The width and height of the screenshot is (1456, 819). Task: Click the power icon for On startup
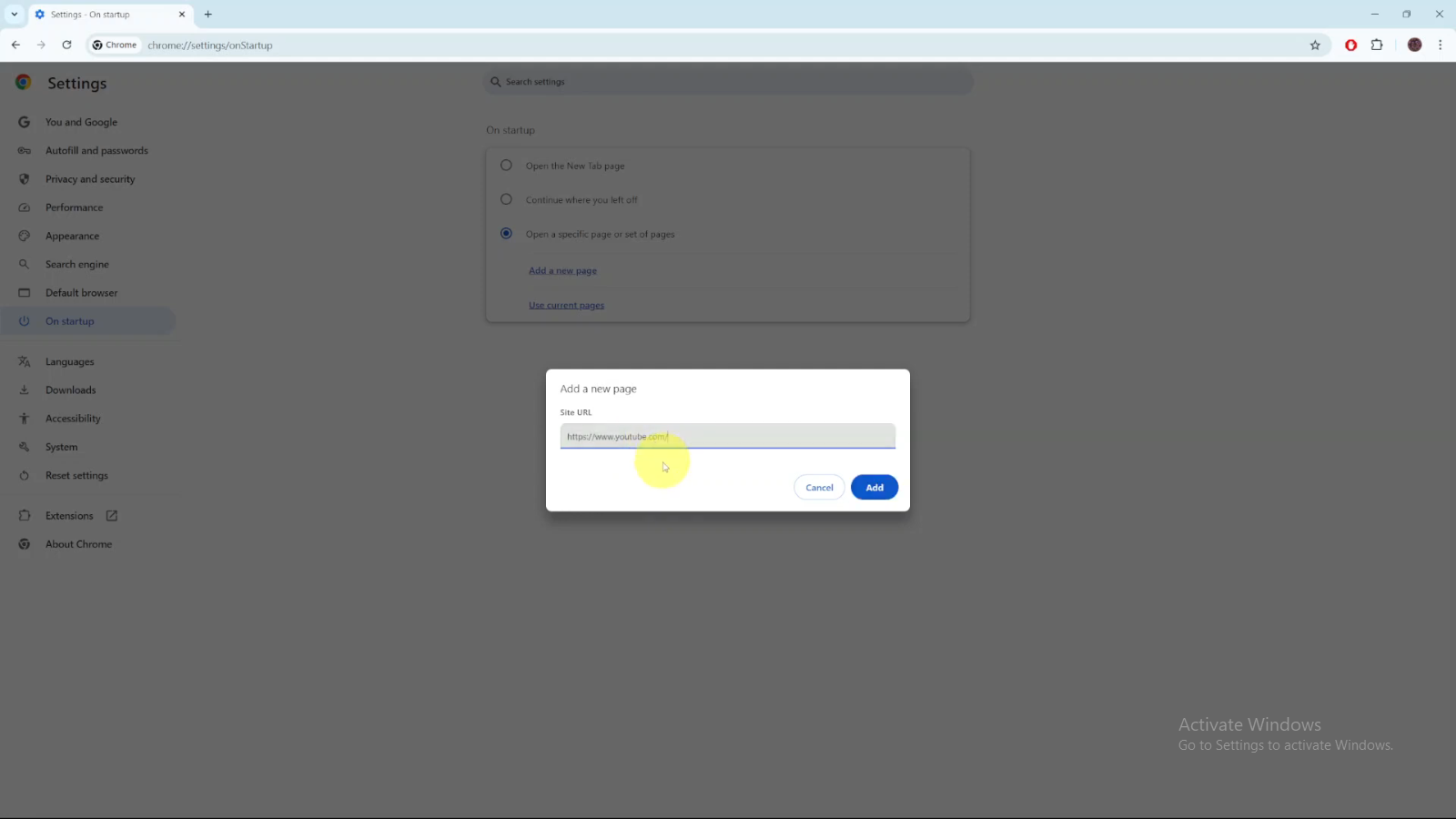[25, 321]
